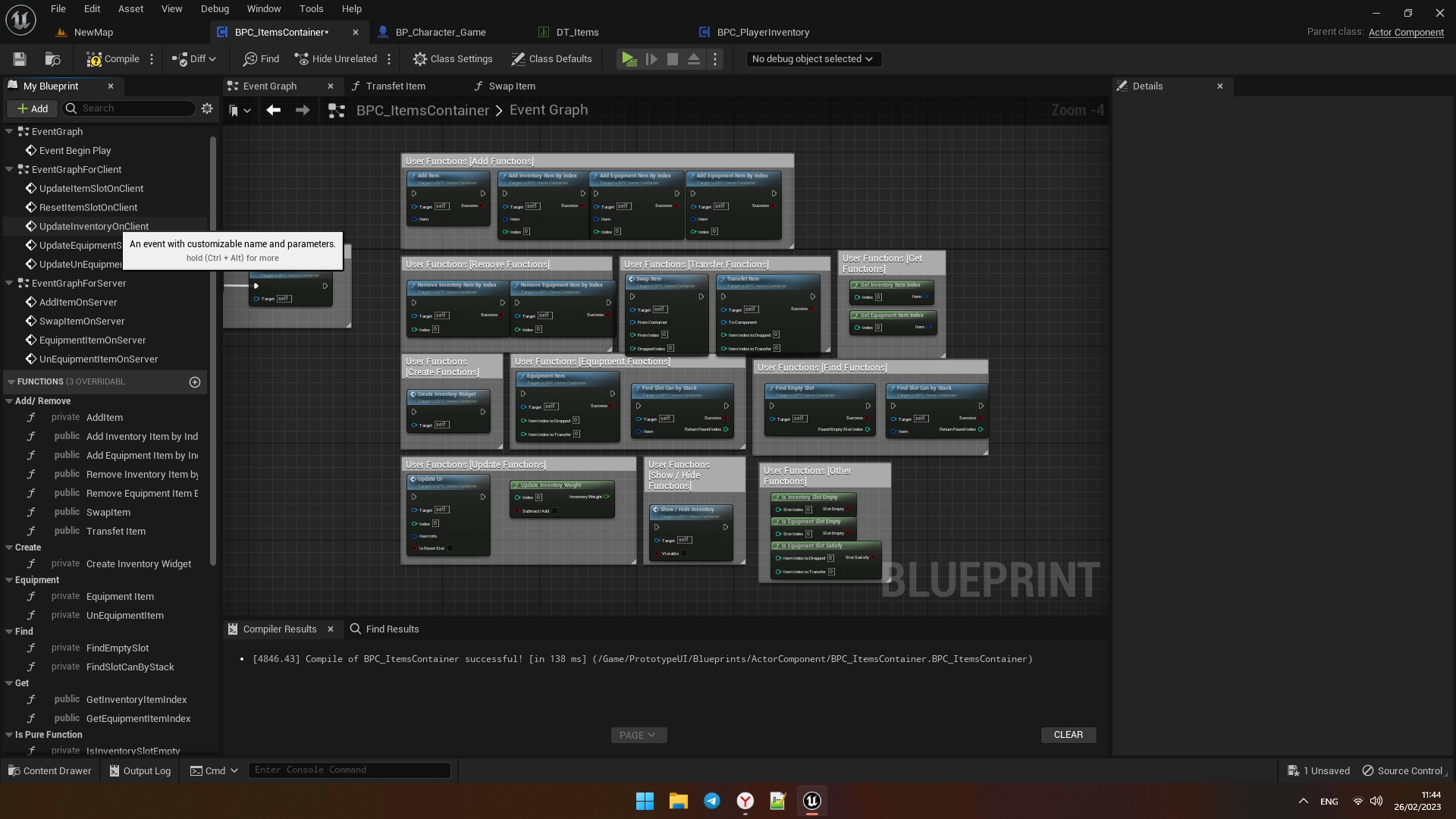The height and width of the screenshot is (819, 1456).
Task: Open the Asset menu
Action: click(x=130, y=9)
